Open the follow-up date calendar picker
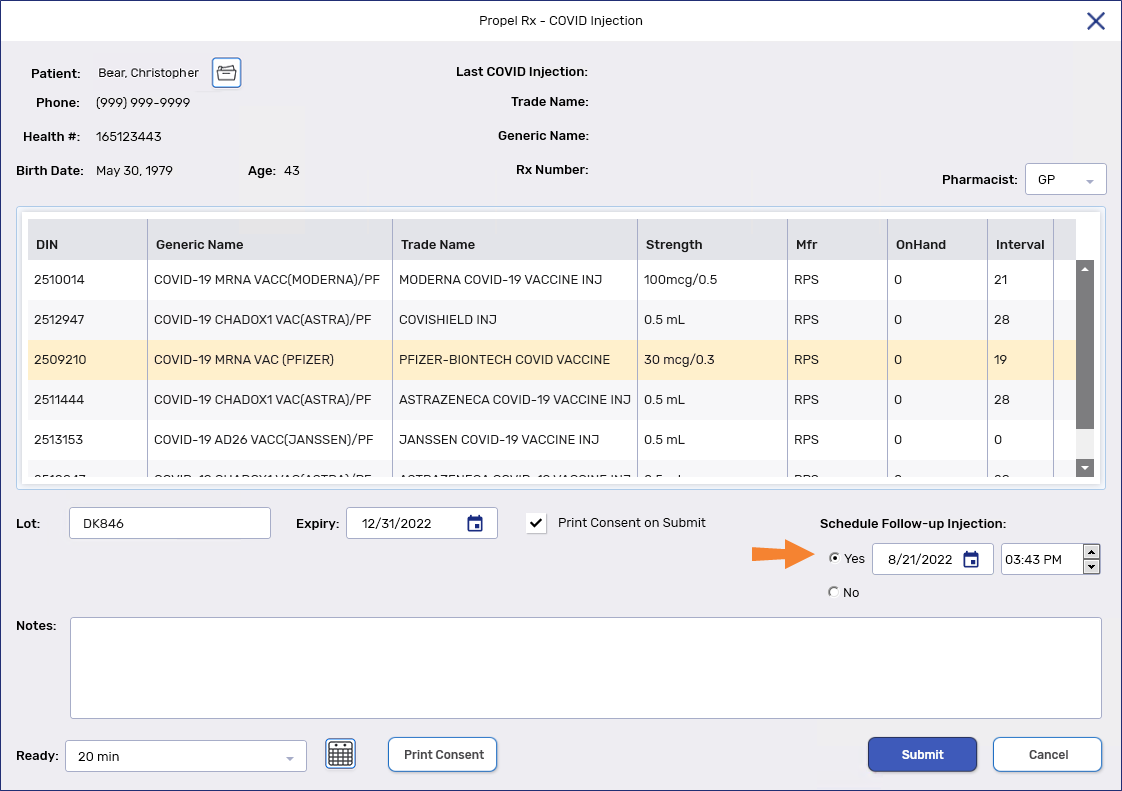This screenshot has width=1122, height=791. (x=970, y=560)
